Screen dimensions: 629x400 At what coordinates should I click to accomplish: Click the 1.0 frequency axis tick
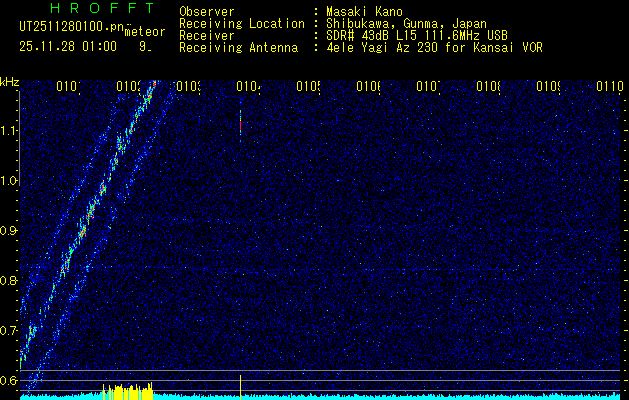pos(9,181)
